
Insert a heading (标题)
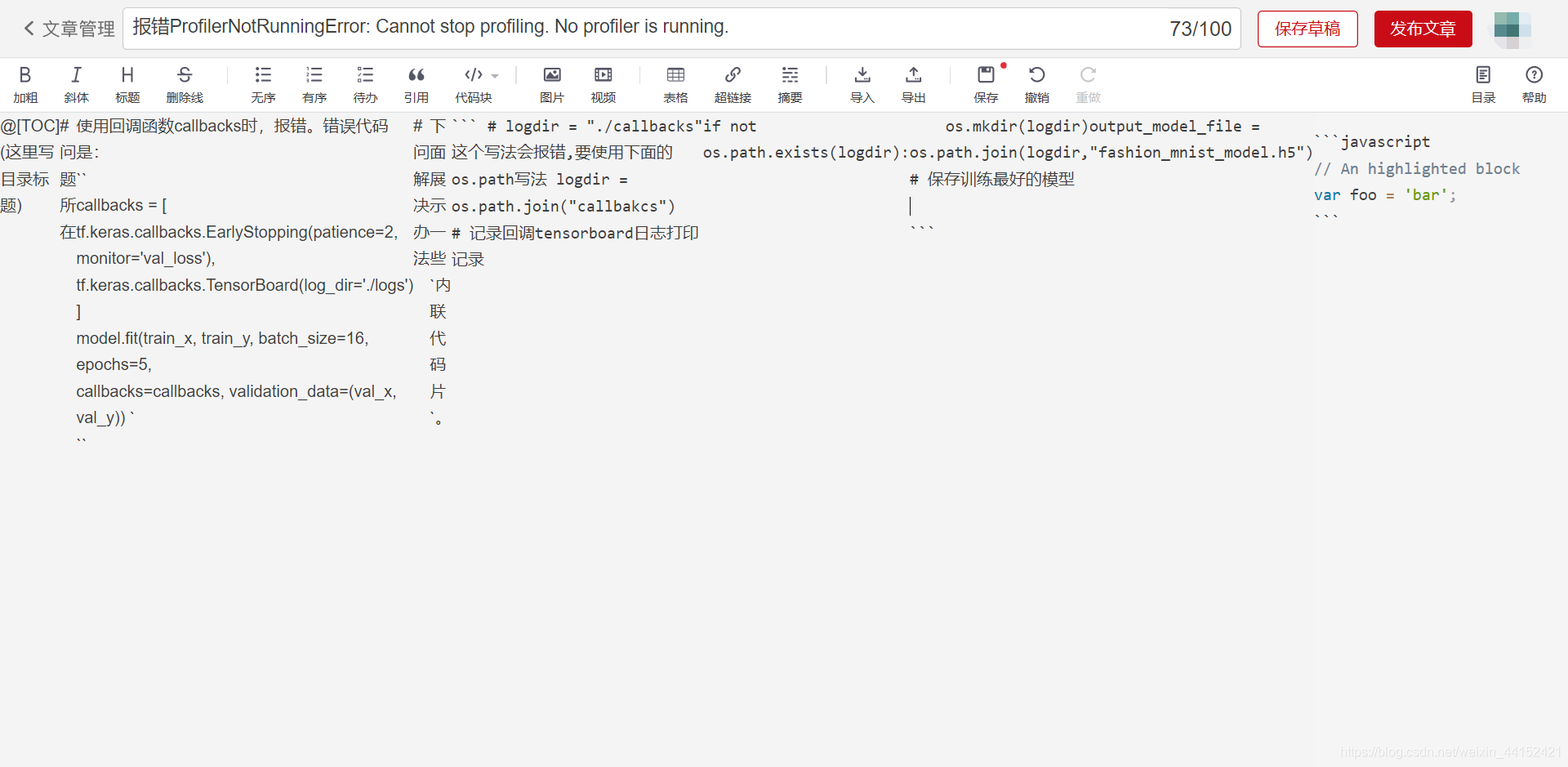(x=127, y=85)
